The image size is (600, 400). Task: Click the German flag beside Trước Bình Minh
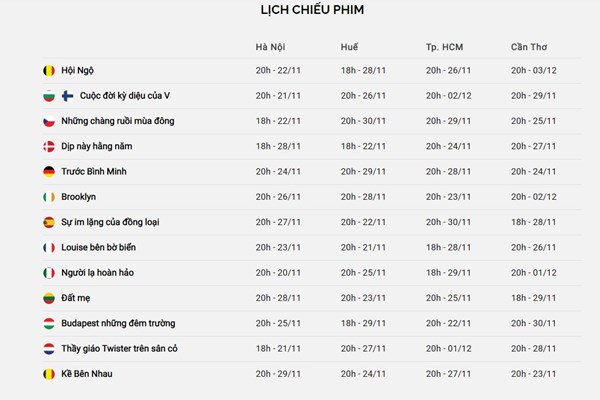coord(49,171)
